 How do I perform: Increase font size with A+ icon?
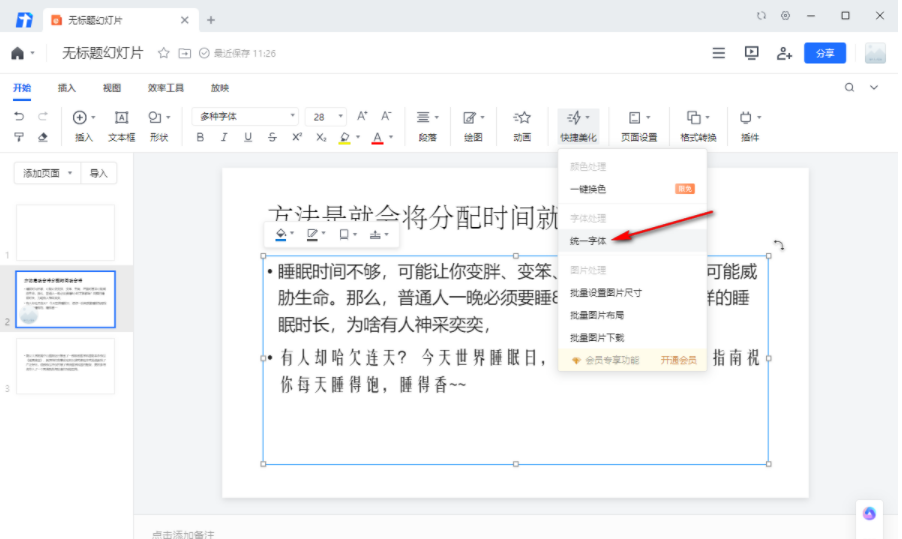362,116
